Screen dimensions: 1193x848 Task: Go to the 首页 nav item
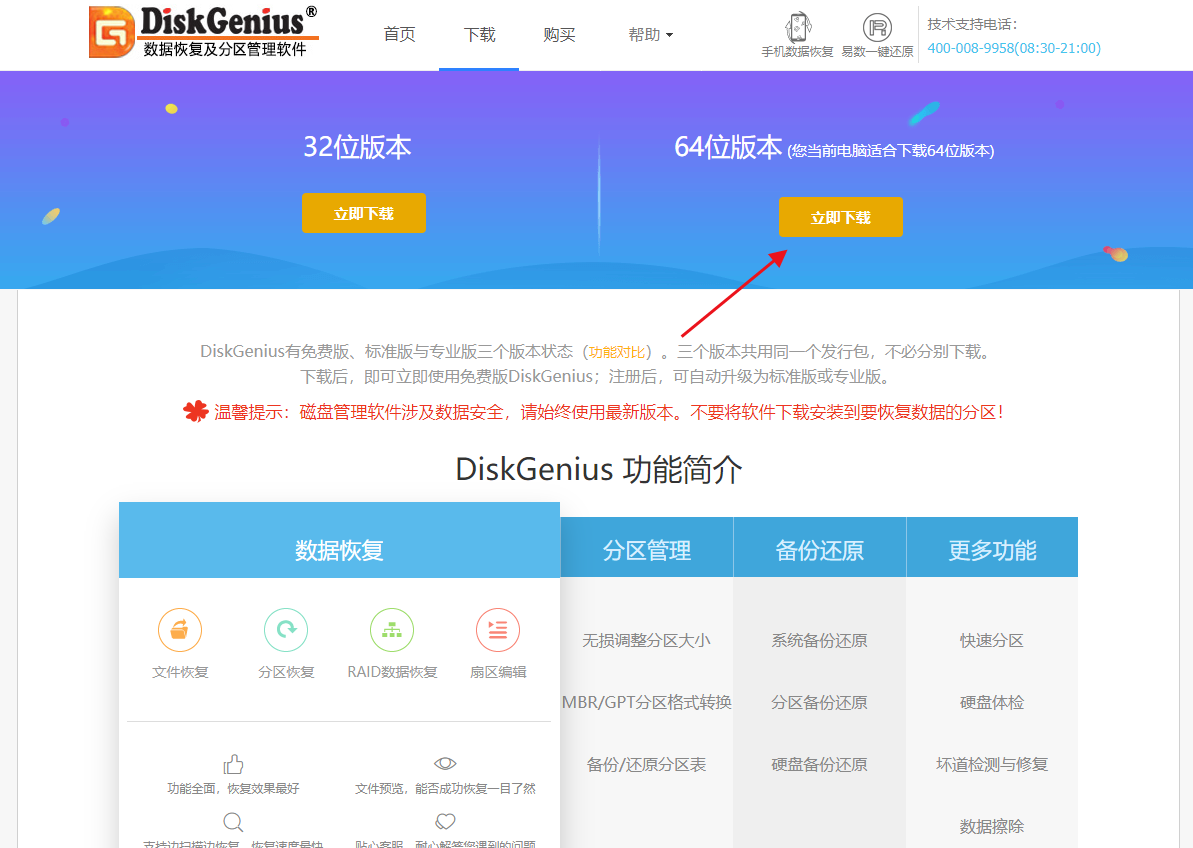(399, 35)
